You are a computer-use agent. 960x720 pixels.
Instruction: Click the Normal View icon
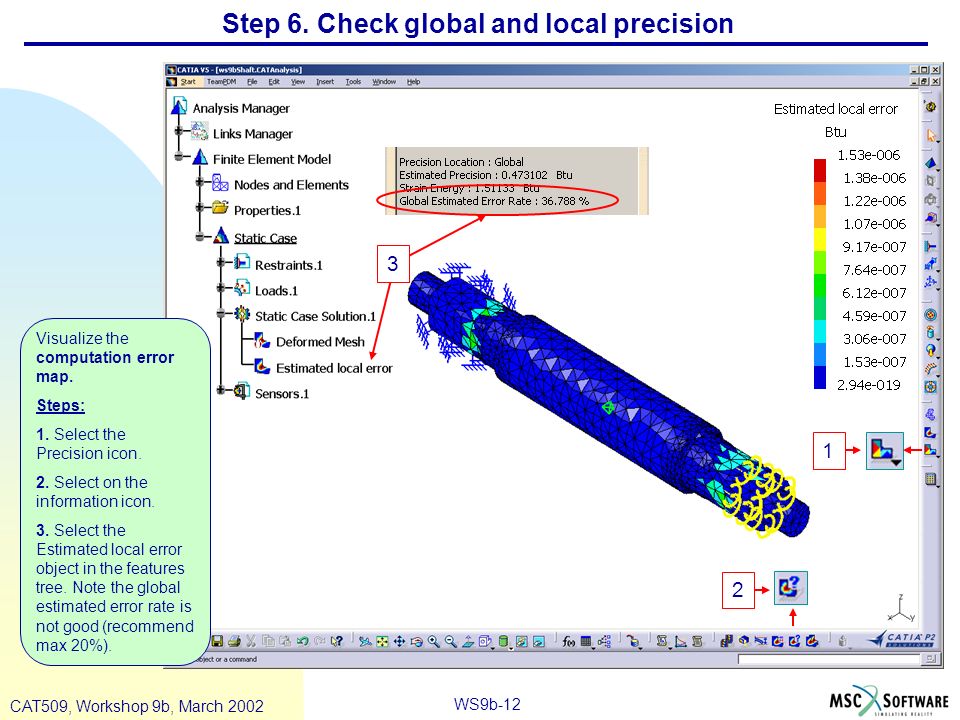(x=468, y=641)
